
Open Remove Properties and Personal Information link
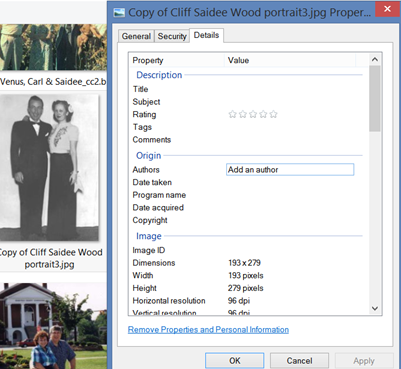[208, 330]
